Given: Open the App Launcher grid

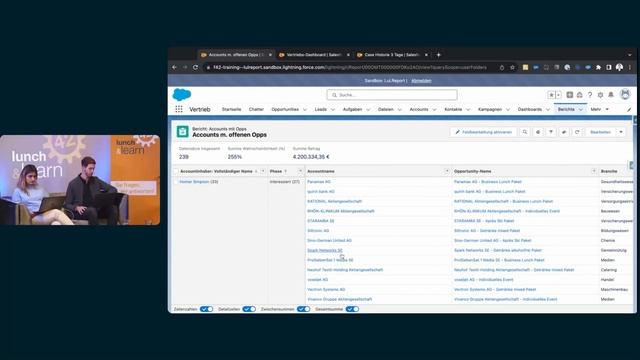Looking at the screenshot, I should tap(179, 109).
